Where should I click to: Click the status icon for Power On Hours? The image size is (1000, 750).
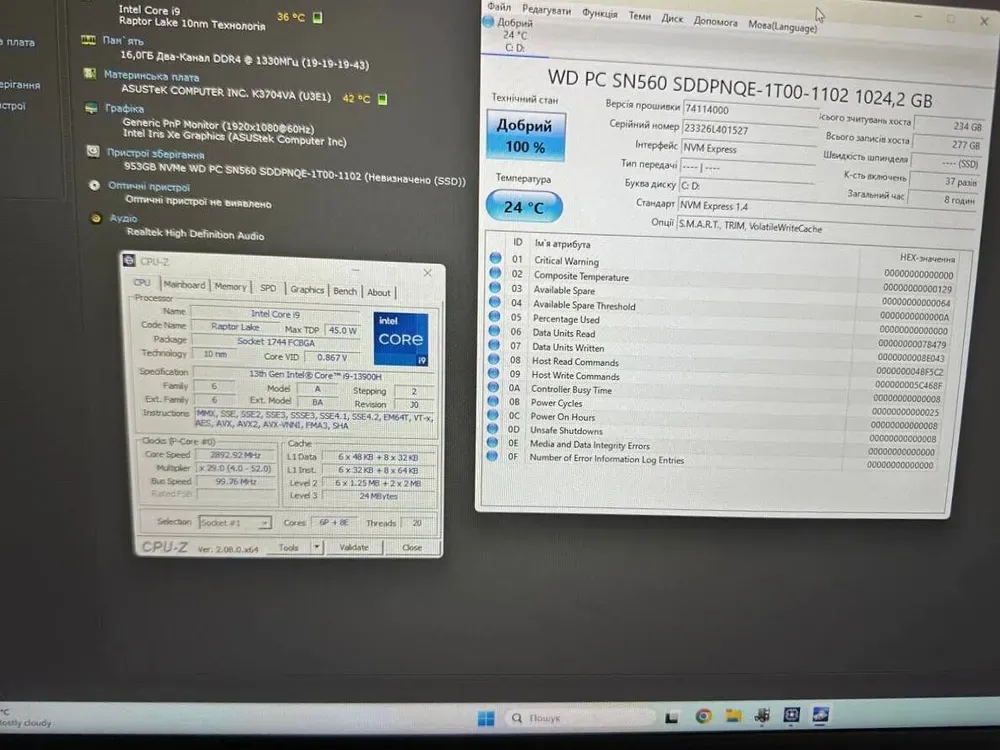tap(494, 415)
